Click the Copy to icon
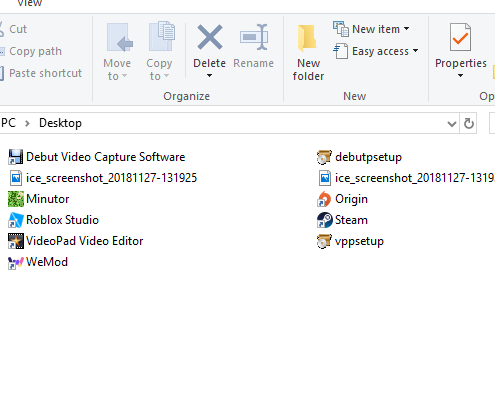Screen dimensions: 495x395 162,37
